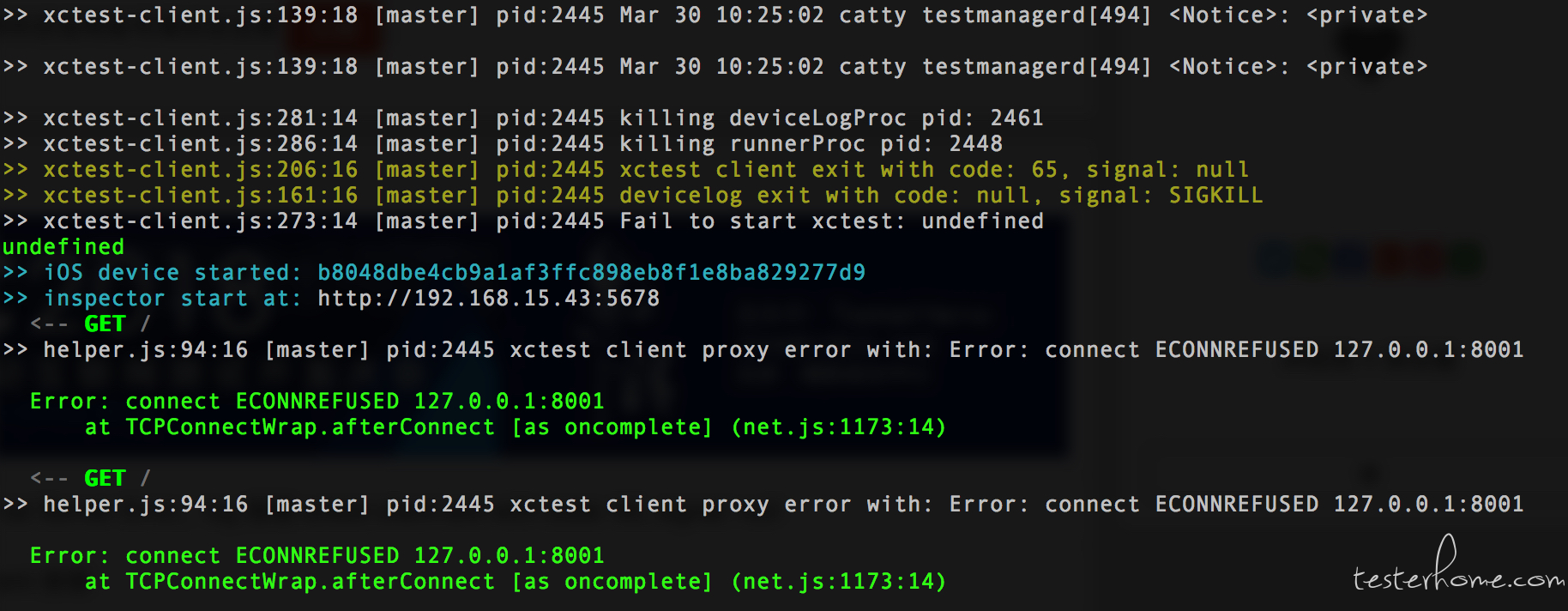This screenshot has width=1568, height=611.
Task: Click the xctest-client.js:286:14 file reference
Action: coord(200,144)
